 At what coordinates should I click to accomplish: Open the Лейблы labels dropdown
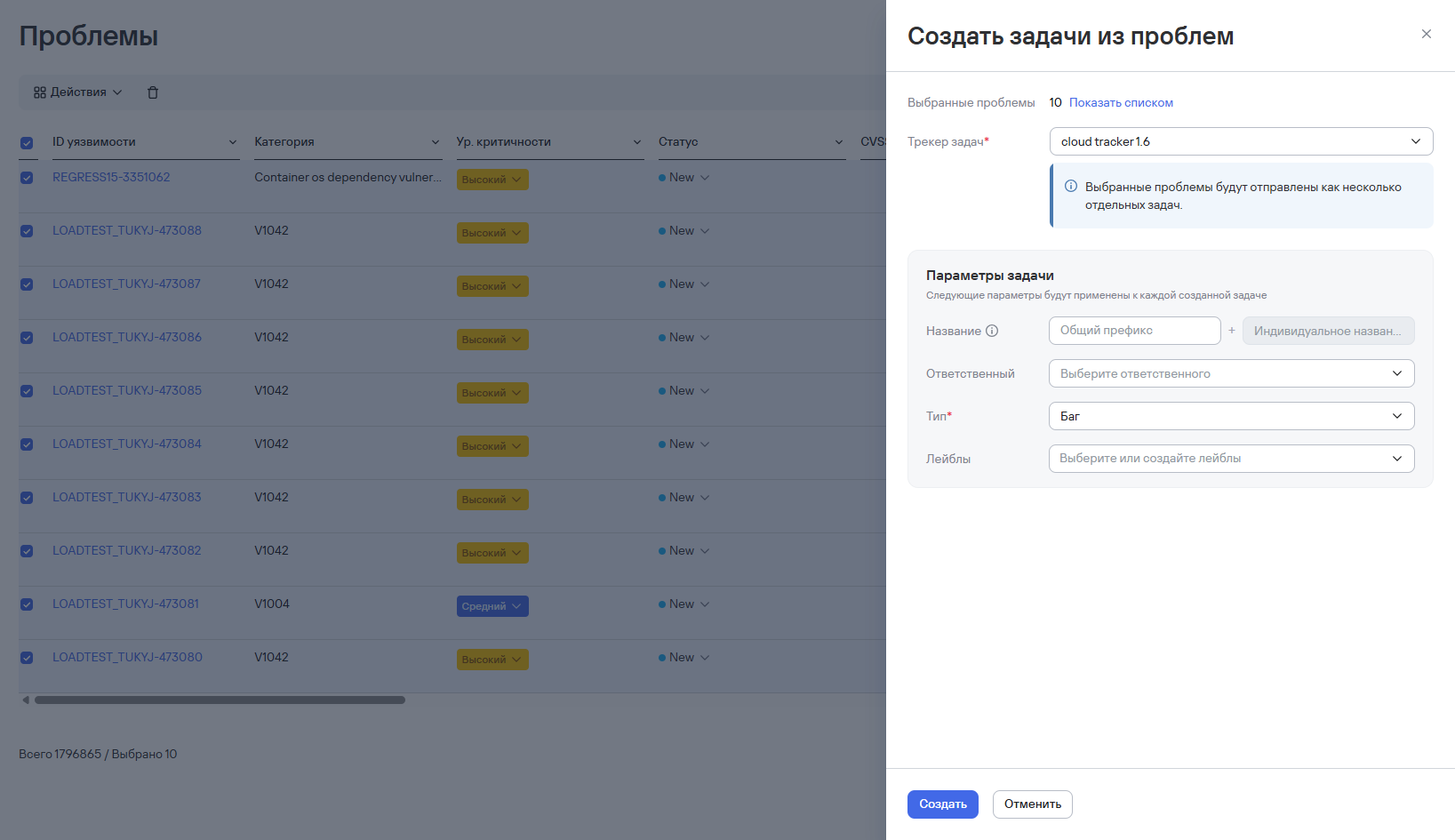[1231, 459]
